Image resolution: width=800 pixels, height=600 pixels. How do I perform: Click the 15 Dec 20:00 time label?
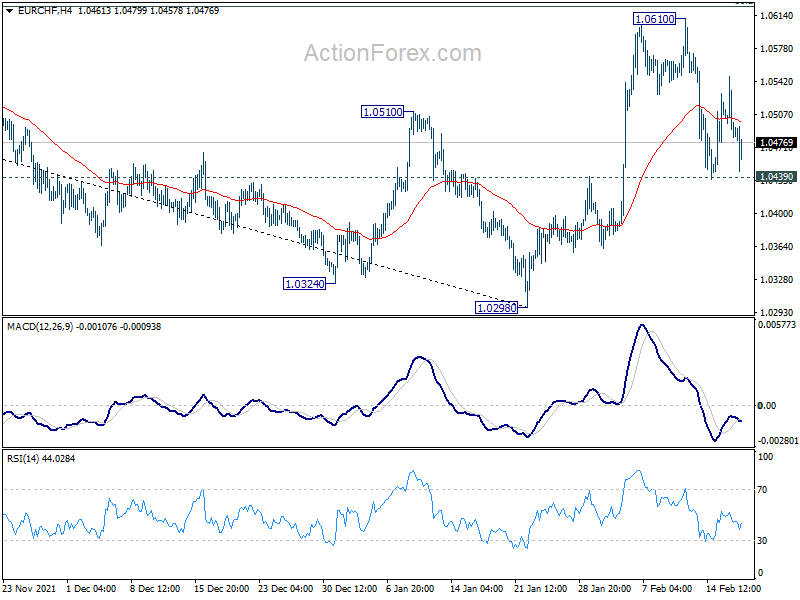pos(221,588)
